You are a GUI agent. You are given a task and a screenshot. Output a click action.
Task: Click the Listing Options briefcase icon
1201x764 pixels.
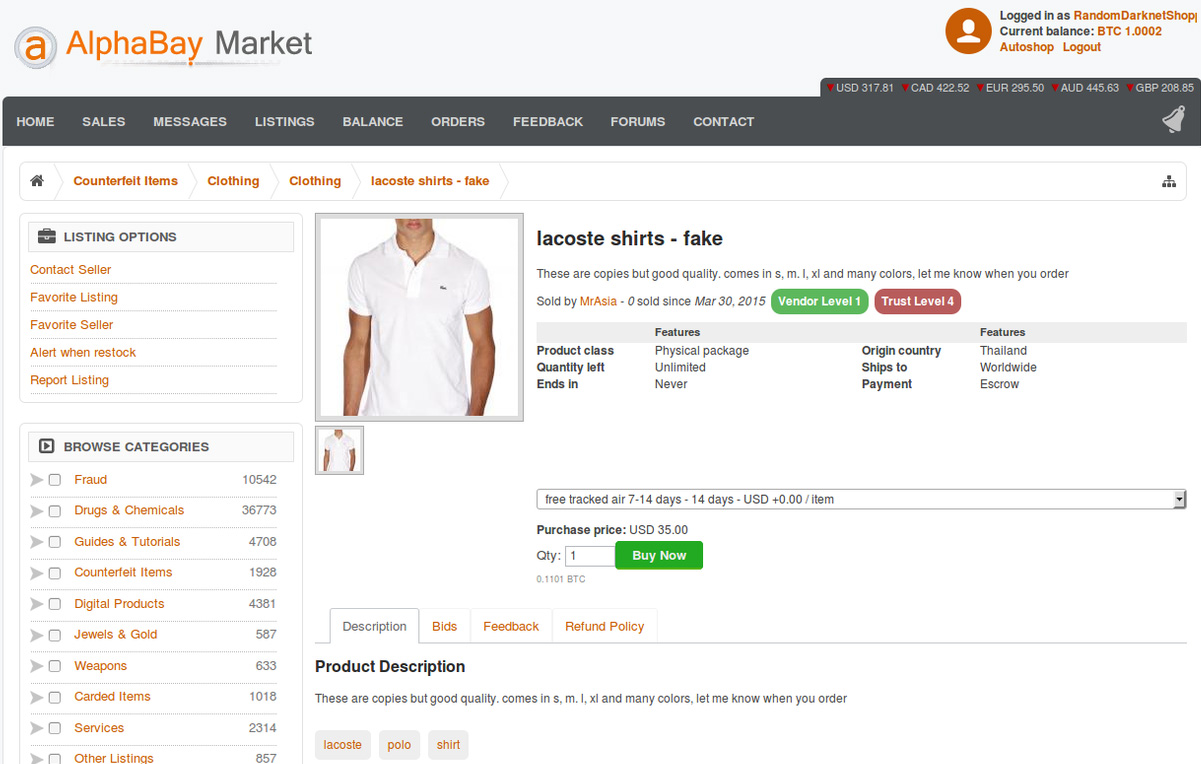tap(46, 237)
